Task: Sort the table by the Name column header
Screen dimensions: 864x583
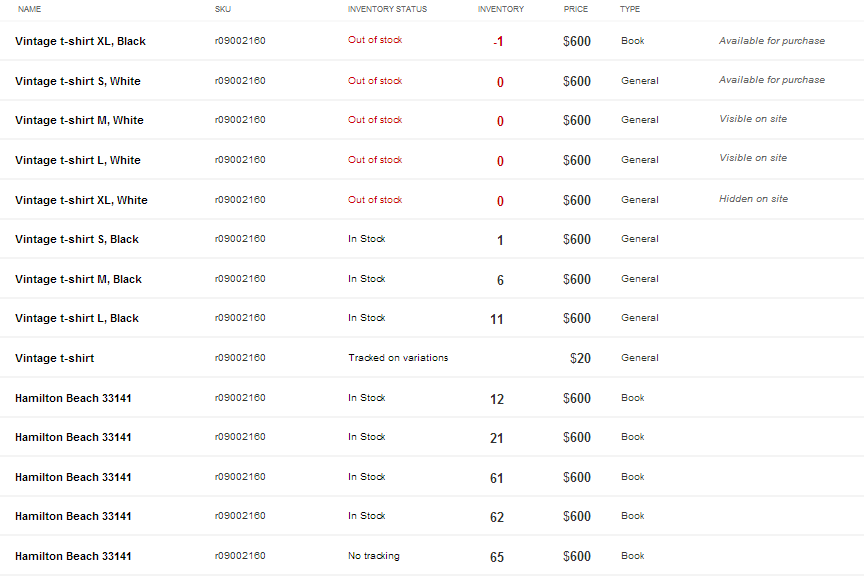Action: [x=30, y=9]
